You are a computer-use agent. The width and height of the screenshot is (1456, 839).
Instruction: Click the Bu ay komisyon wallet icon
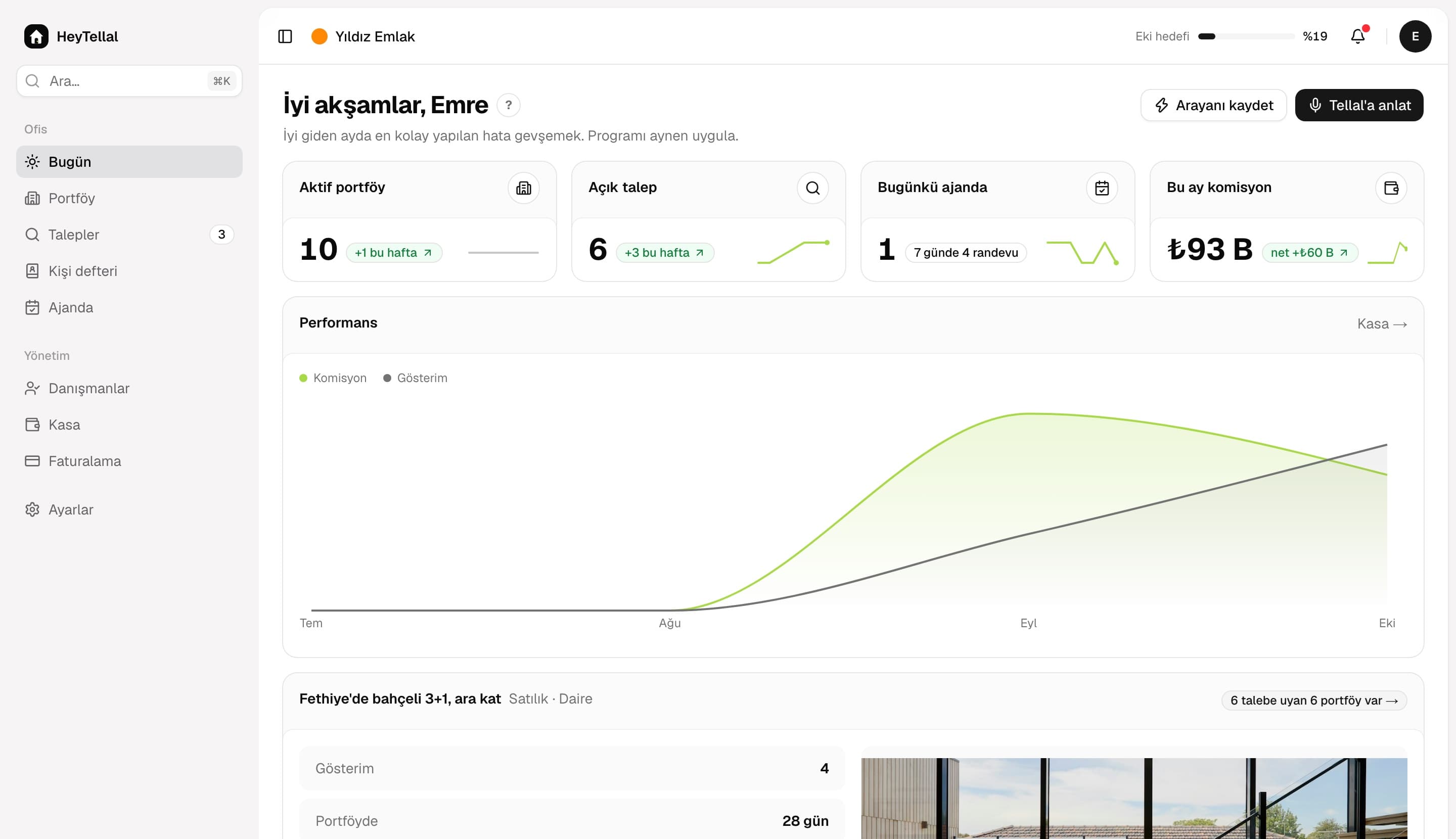pos(1391,188)
